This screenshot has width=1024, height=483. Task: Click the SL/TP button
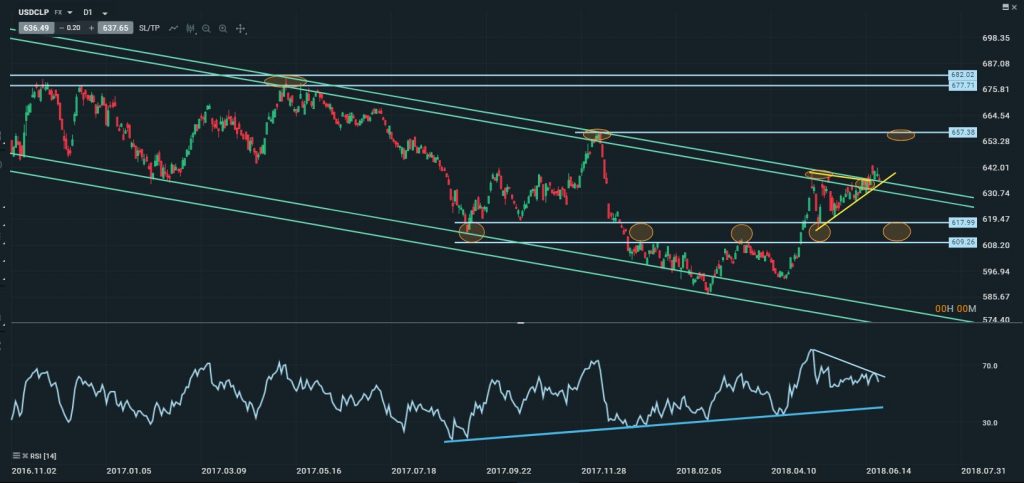[151, 29]
